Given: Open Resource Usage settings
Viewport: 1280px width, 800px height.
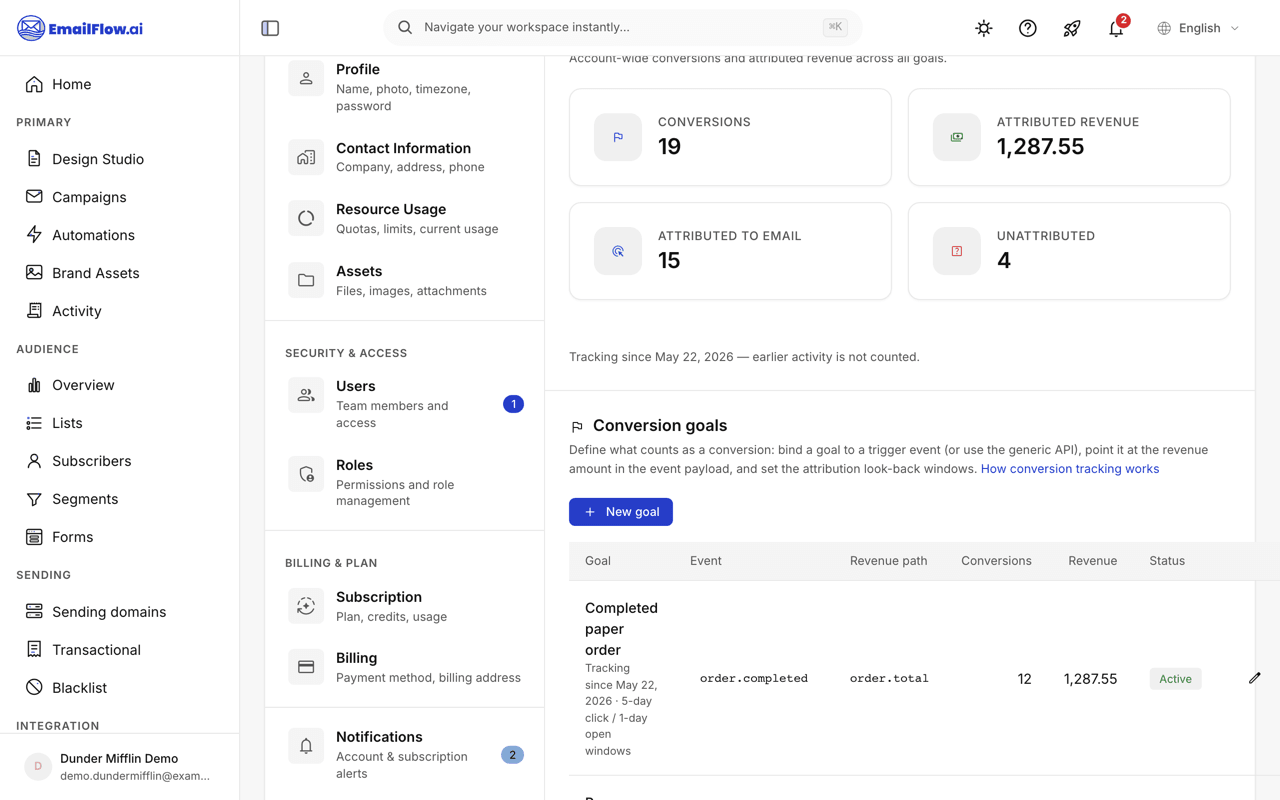Looking at the screenshot, I should [405, 219].
